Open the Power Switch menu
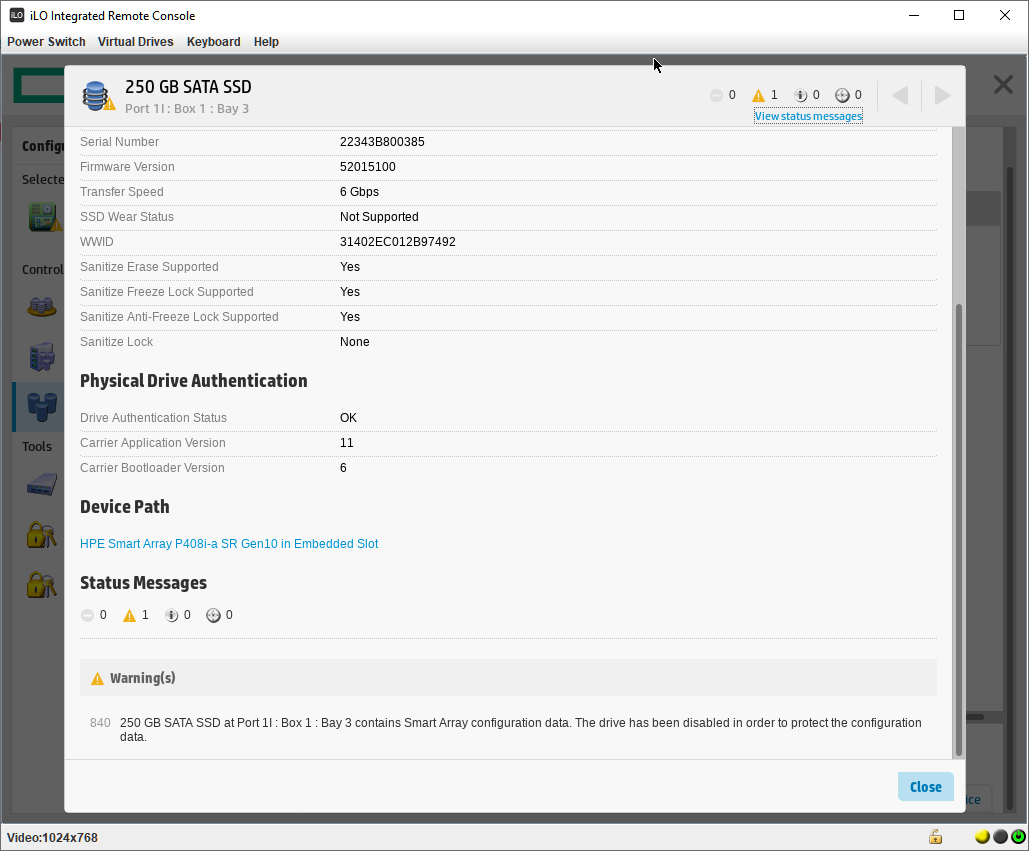The image size is (1029, 851). (46, 41)
